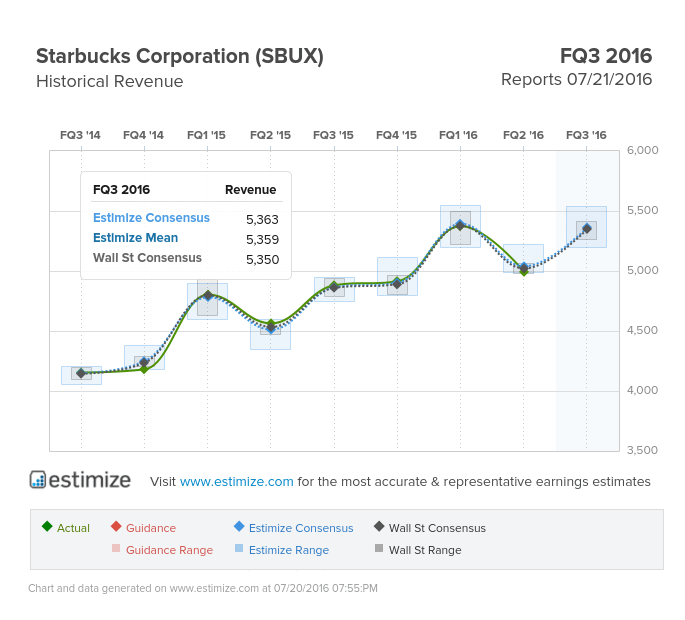Select the FQ3 '16 consensus diamond
685x620 pixels.
click(x=587, y=229)
